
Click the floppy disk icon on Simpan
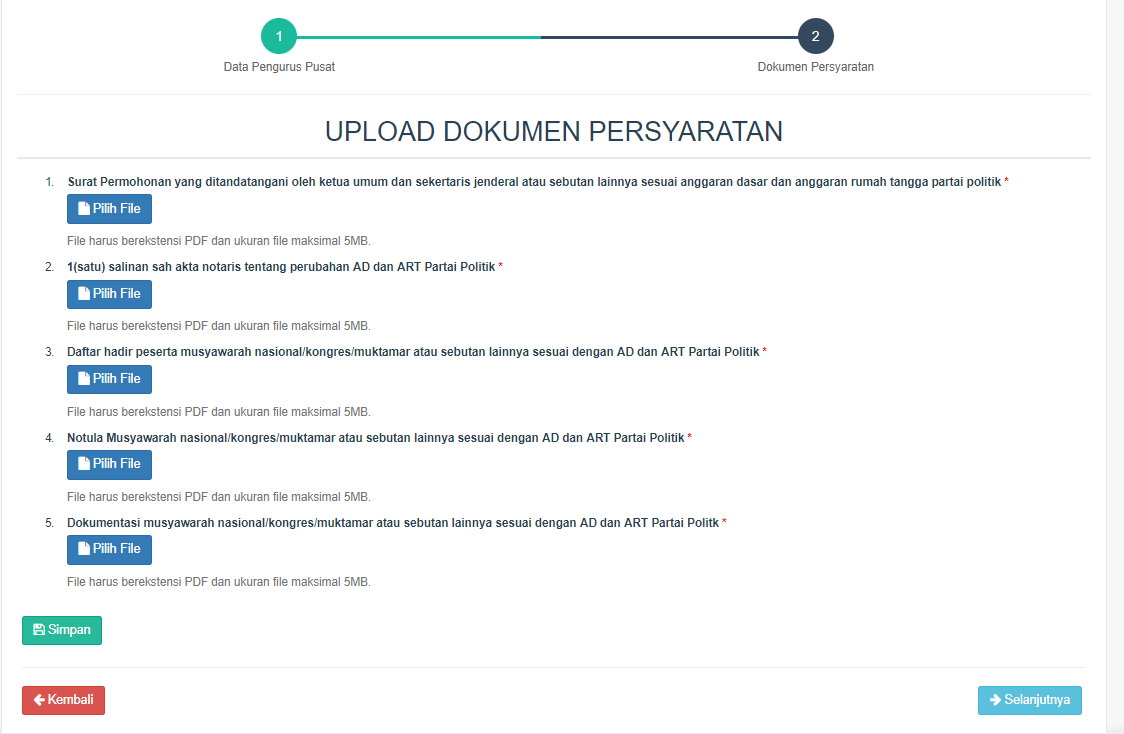(39, 630)
